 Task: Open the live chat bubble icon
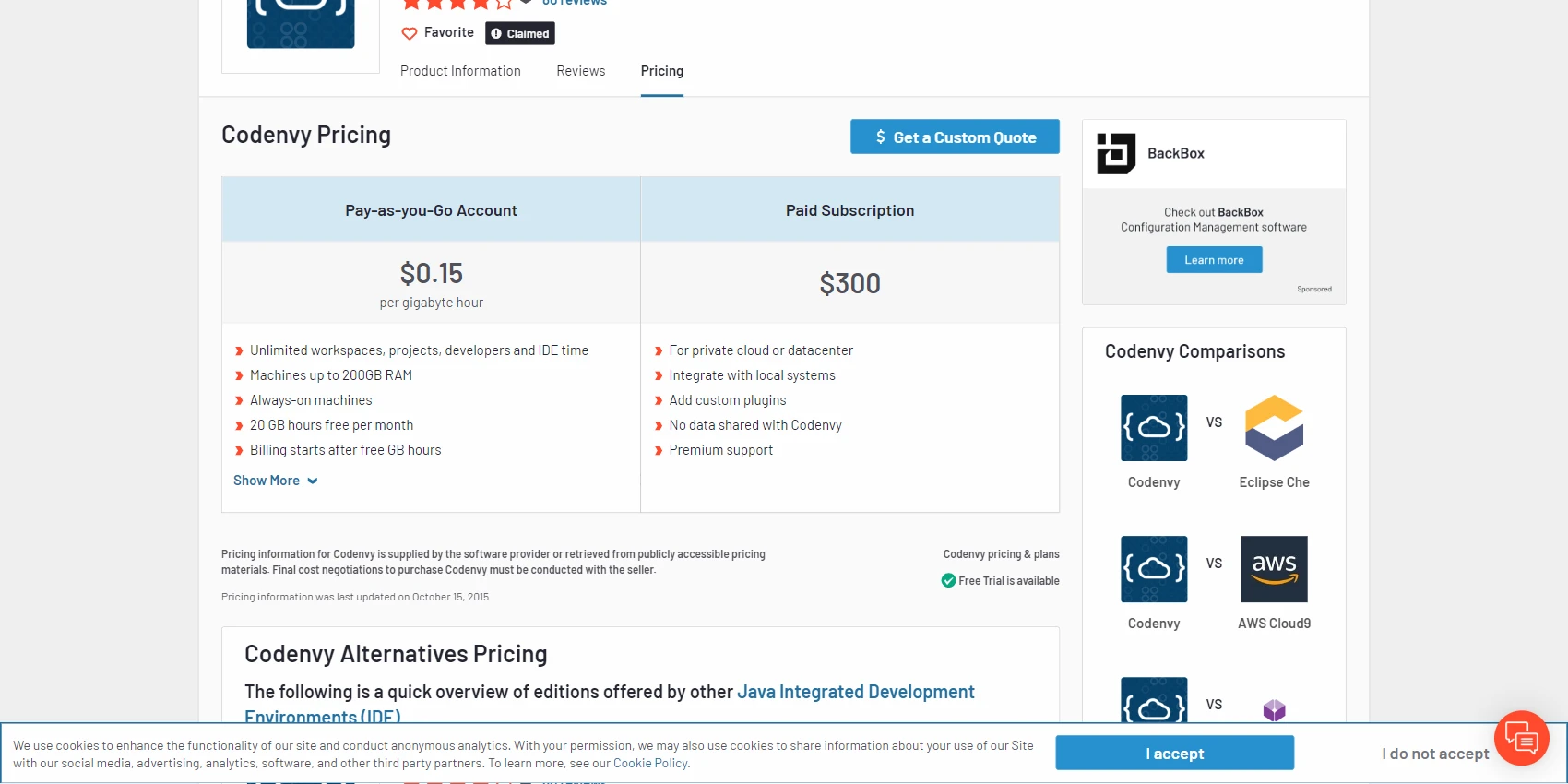1521,738
